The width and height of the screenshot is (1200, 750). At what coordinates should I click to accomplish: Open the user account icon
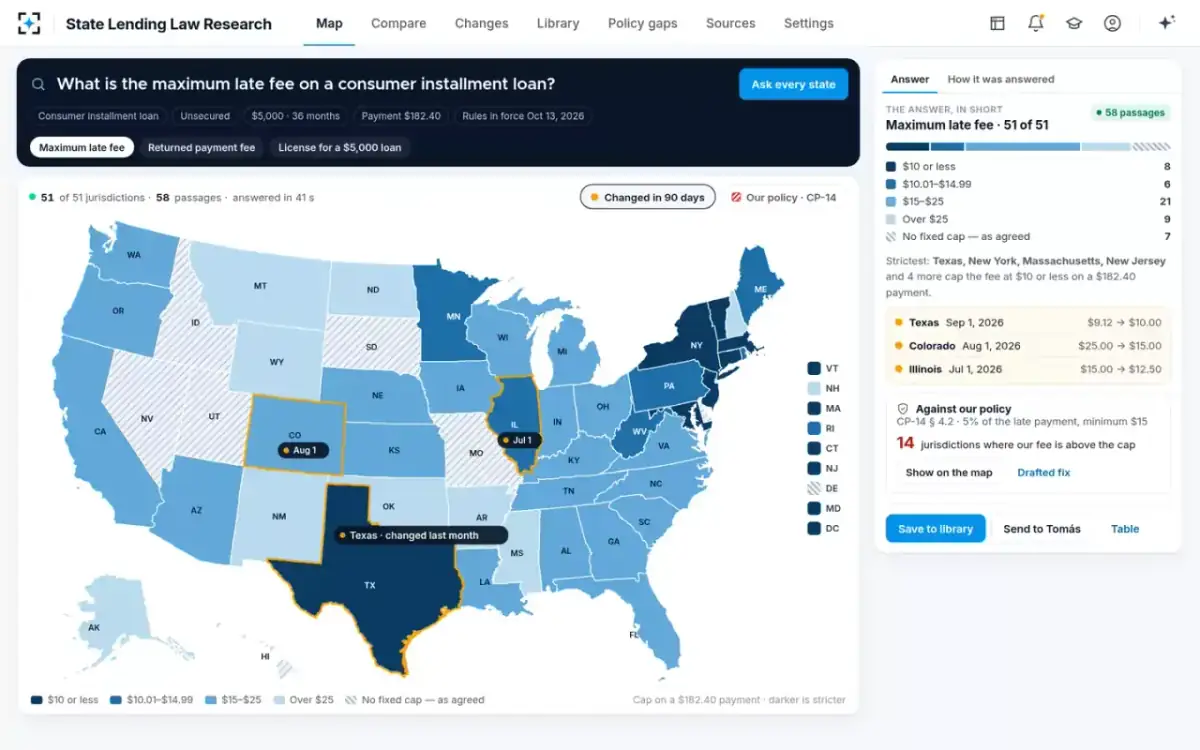pos(1112,23)
